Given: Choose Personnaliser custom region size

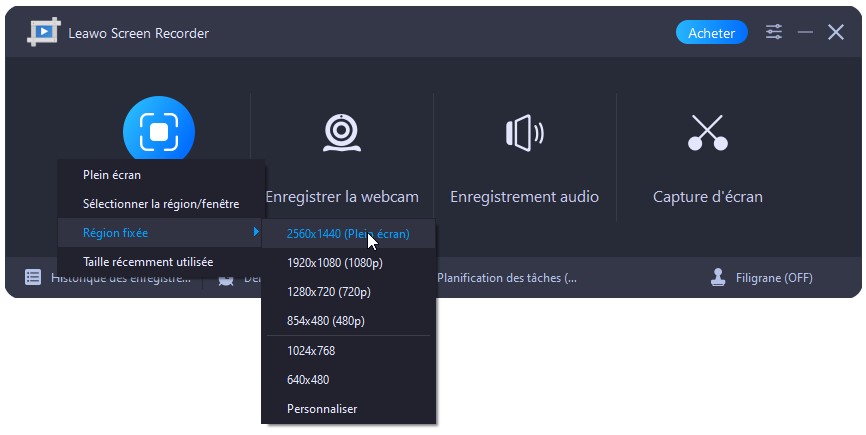Looking at the screenshot, I should 321,408.
